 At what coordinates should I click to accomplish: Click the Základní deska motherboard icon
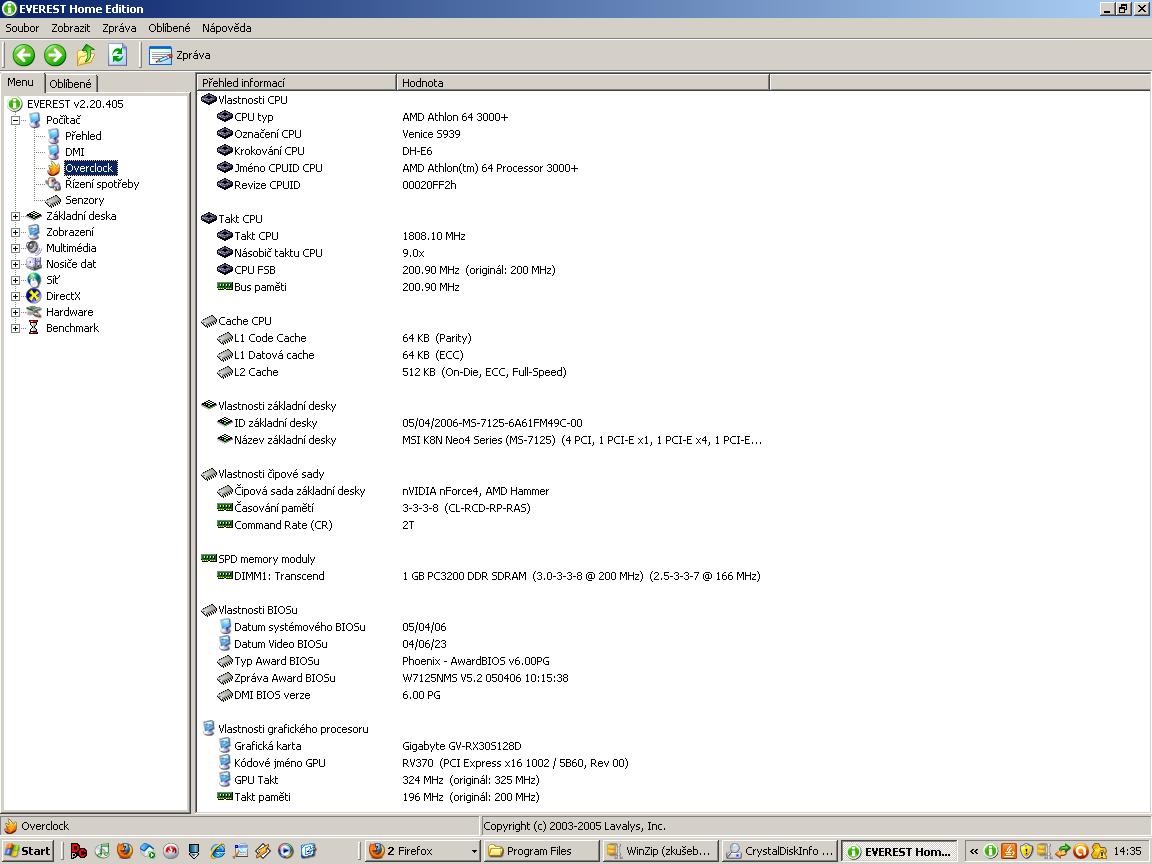34,216
